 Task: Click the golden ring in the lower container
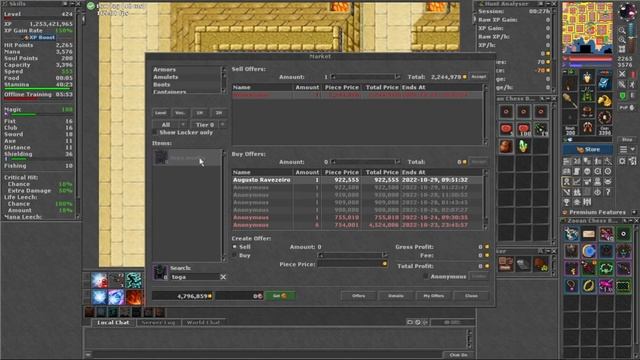[589, 286]
